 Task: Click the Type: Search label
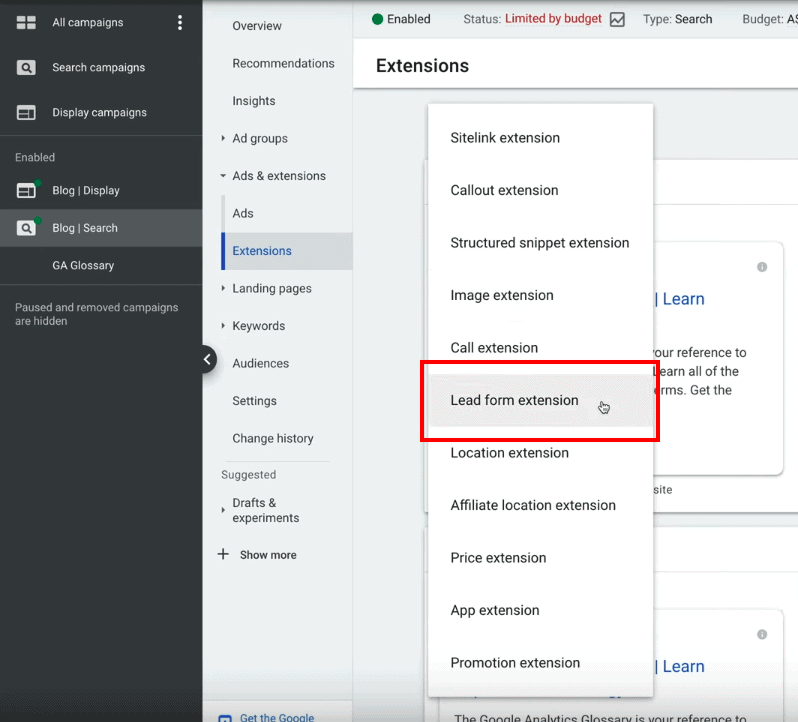tap(677, 19)
